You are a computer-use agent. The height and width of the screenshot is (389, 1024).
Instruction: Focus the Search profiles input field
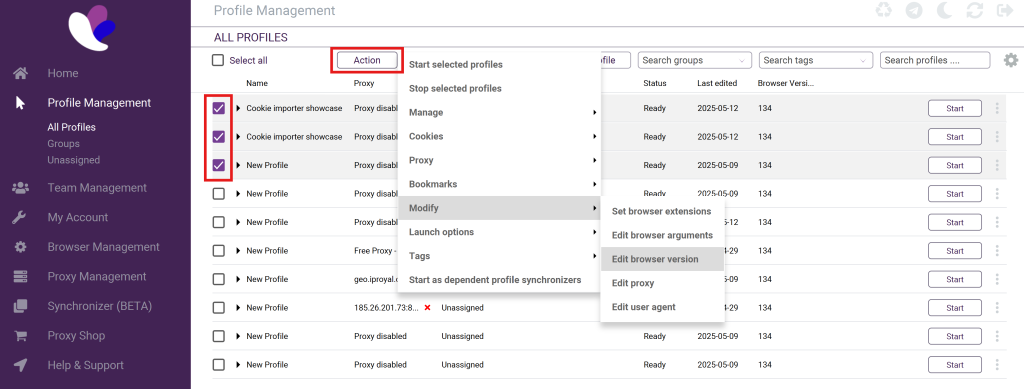[935, 60]
